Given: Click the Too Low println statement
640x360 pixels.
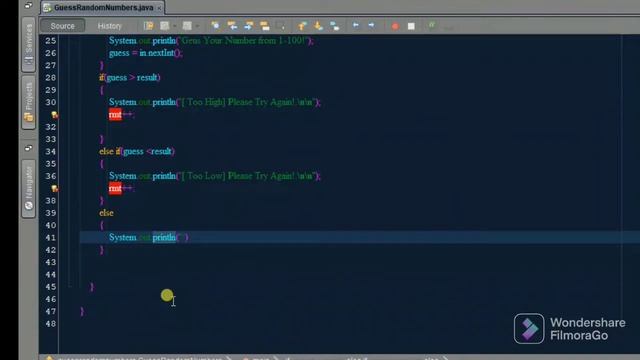Looking at the screenshot, I should [215, 176].
